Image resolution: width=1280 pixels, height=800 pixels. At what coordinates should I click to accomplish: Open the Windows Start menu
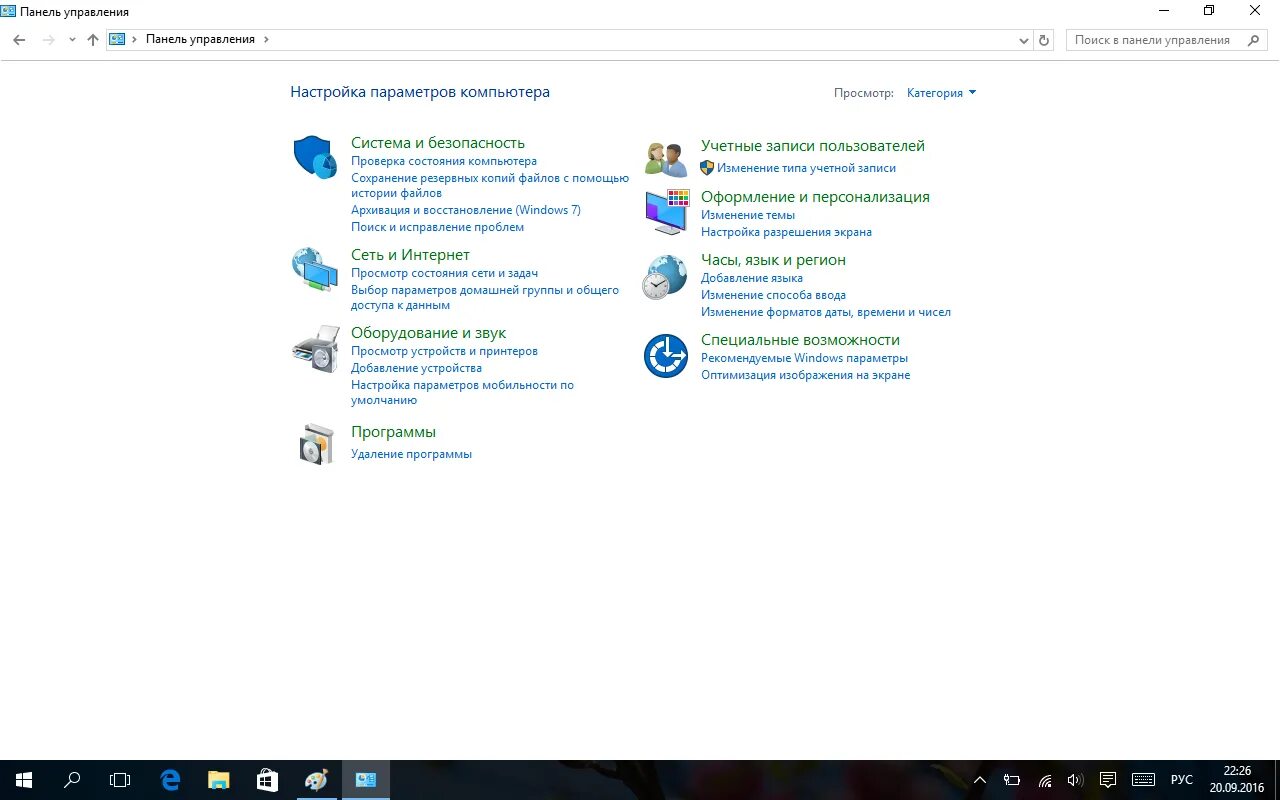coord(24,780)
